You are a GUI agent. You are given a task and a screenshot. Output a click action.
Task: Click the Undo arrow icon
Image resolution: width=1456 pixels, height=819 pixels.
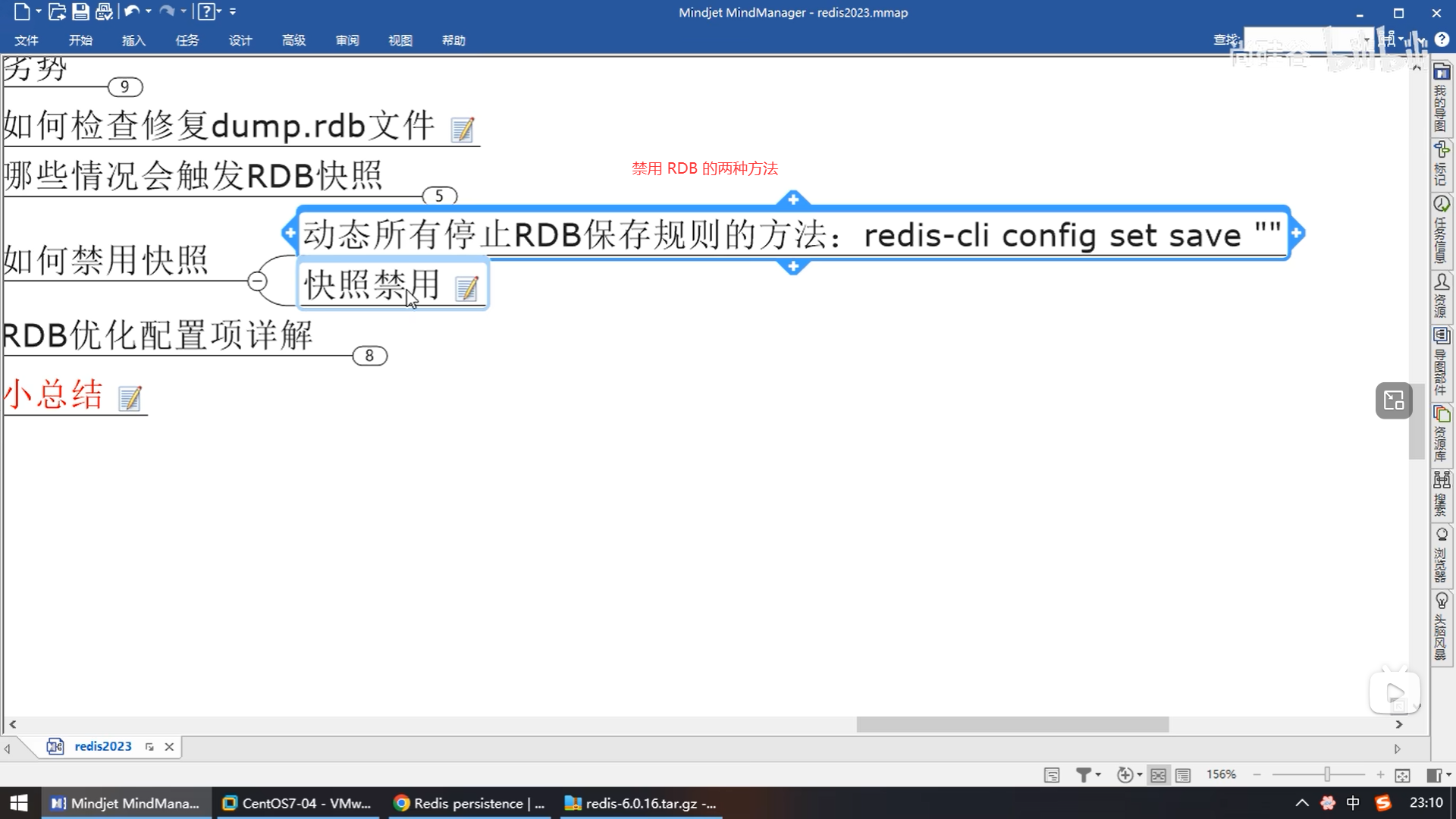[x=132, y=11]
